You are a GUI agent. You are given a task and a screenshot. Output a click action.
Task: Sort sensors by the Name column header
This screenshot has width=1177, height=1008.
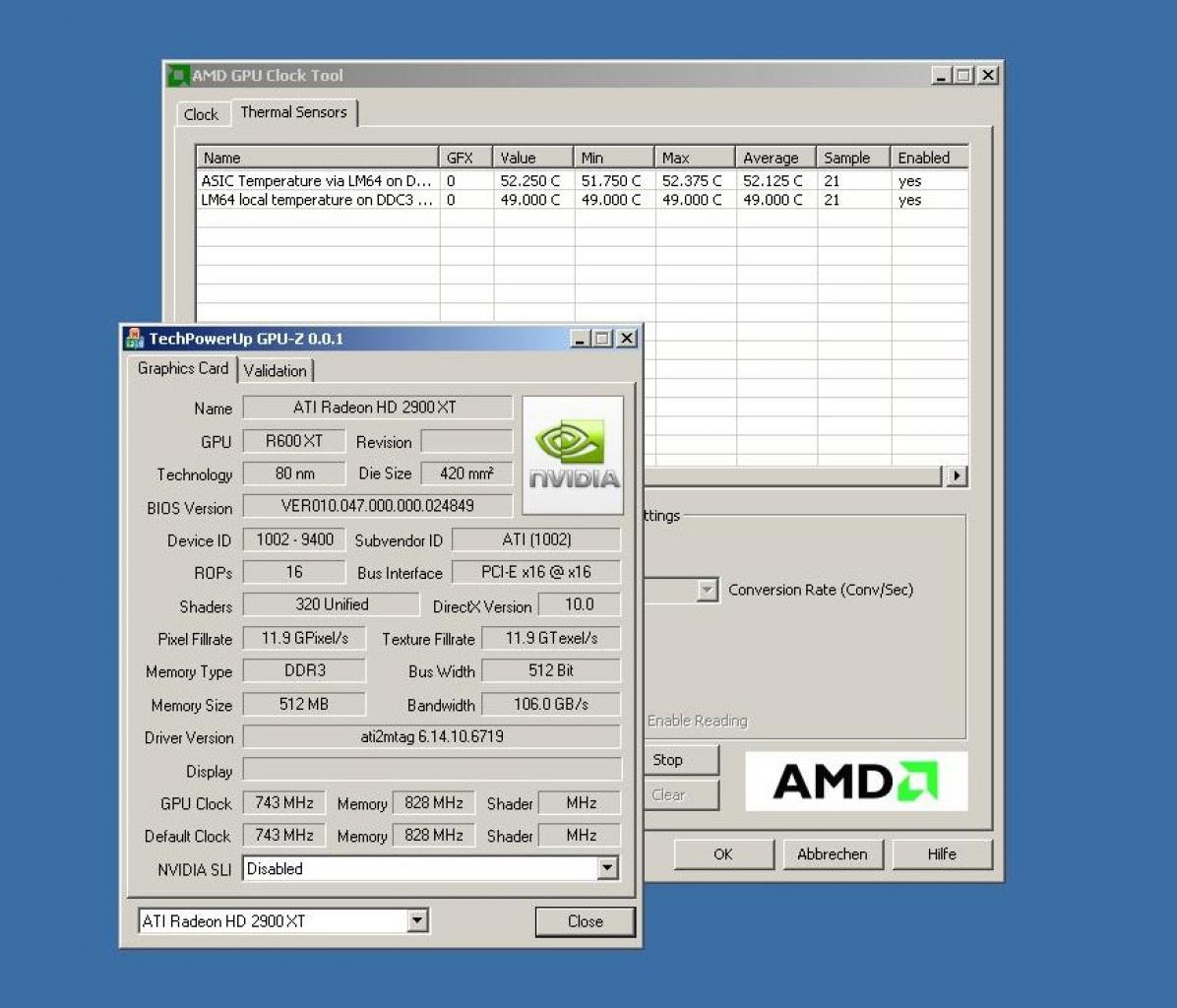318,157
